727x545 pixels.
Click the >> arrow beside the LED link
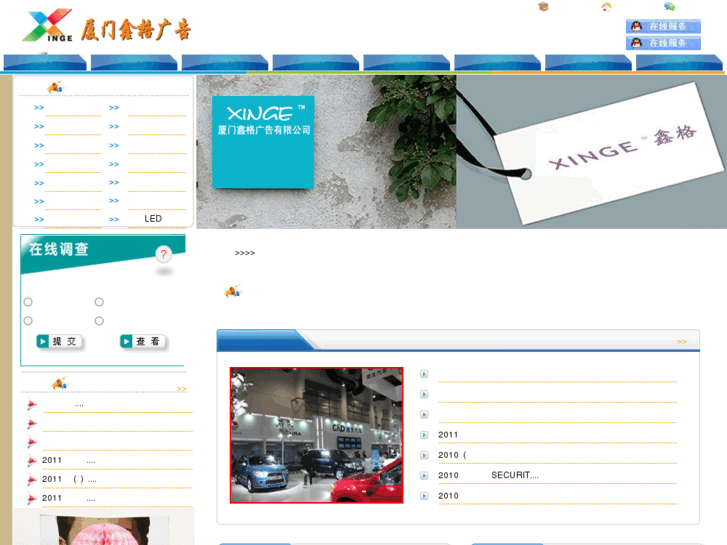click(114, 219)
